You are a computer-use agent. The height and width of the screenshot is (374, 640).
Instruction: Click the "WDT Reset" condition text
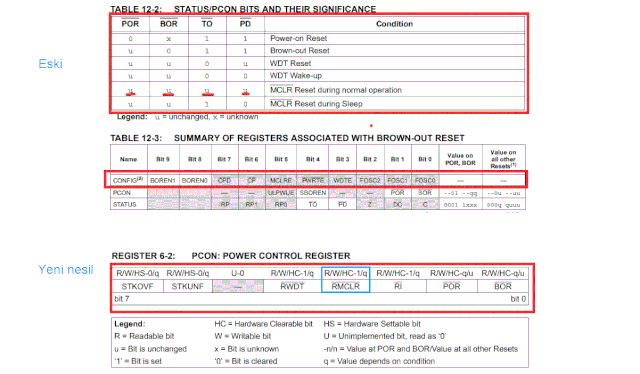290,63
